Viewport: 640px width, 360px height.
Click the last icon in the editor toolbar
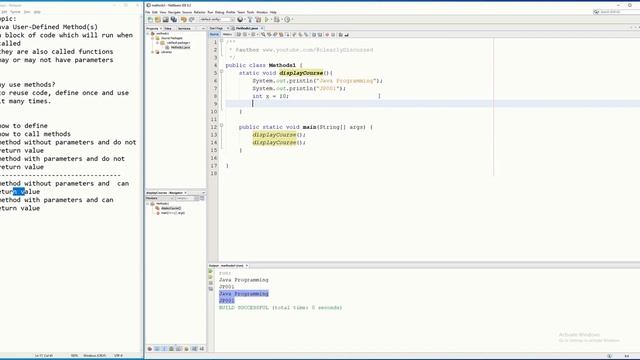(x=347, y=35)
